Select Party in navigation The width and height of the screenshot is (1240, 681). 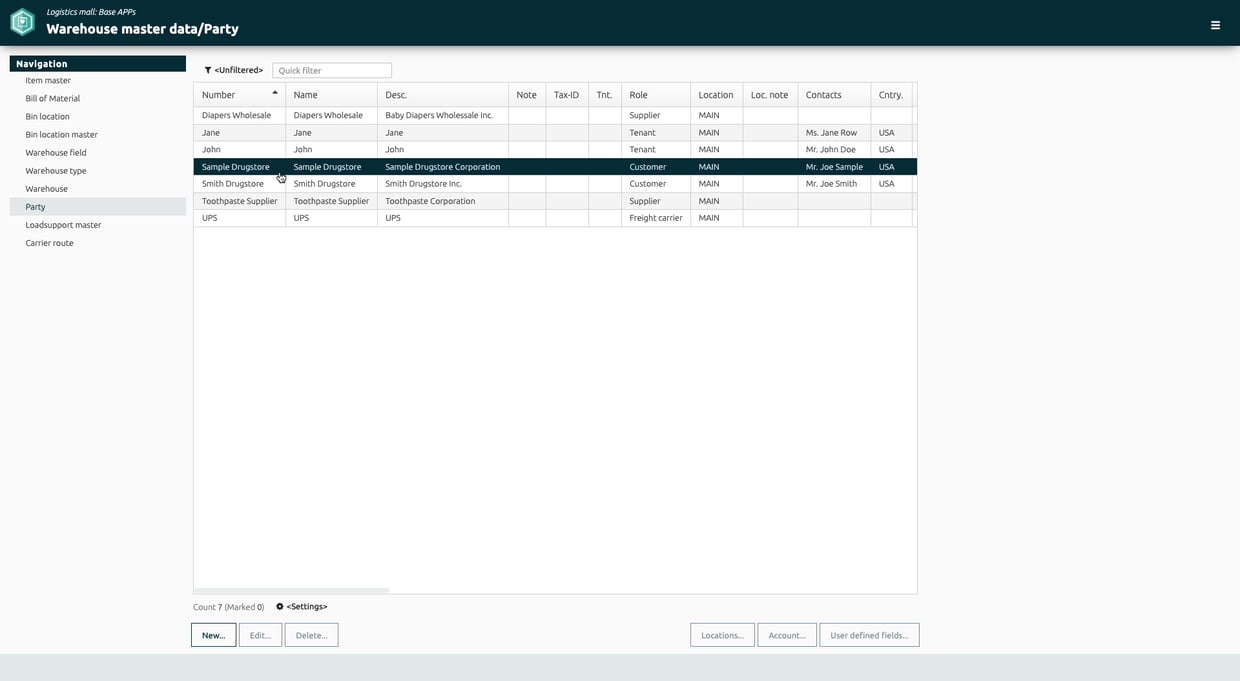click(98, 207)
